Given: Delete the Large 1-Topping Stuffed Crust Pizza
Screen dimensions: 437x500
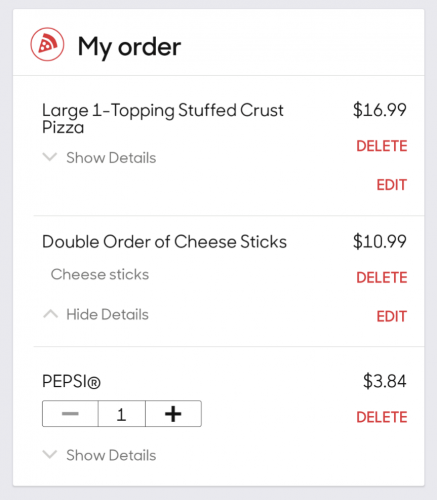Looking at the screenshot, I should pyautogui.click(x=382, y=146).
